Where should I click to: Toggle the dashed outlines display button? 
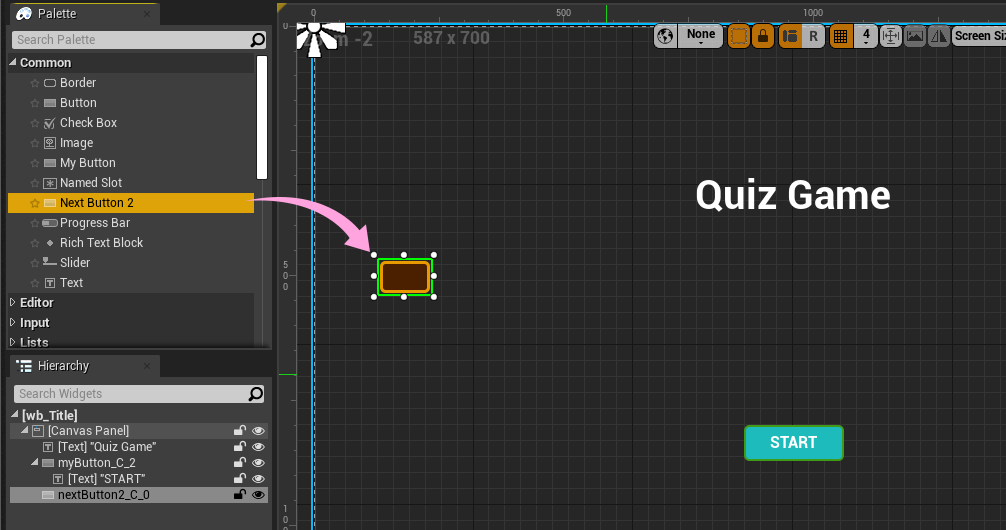[739, 36]
